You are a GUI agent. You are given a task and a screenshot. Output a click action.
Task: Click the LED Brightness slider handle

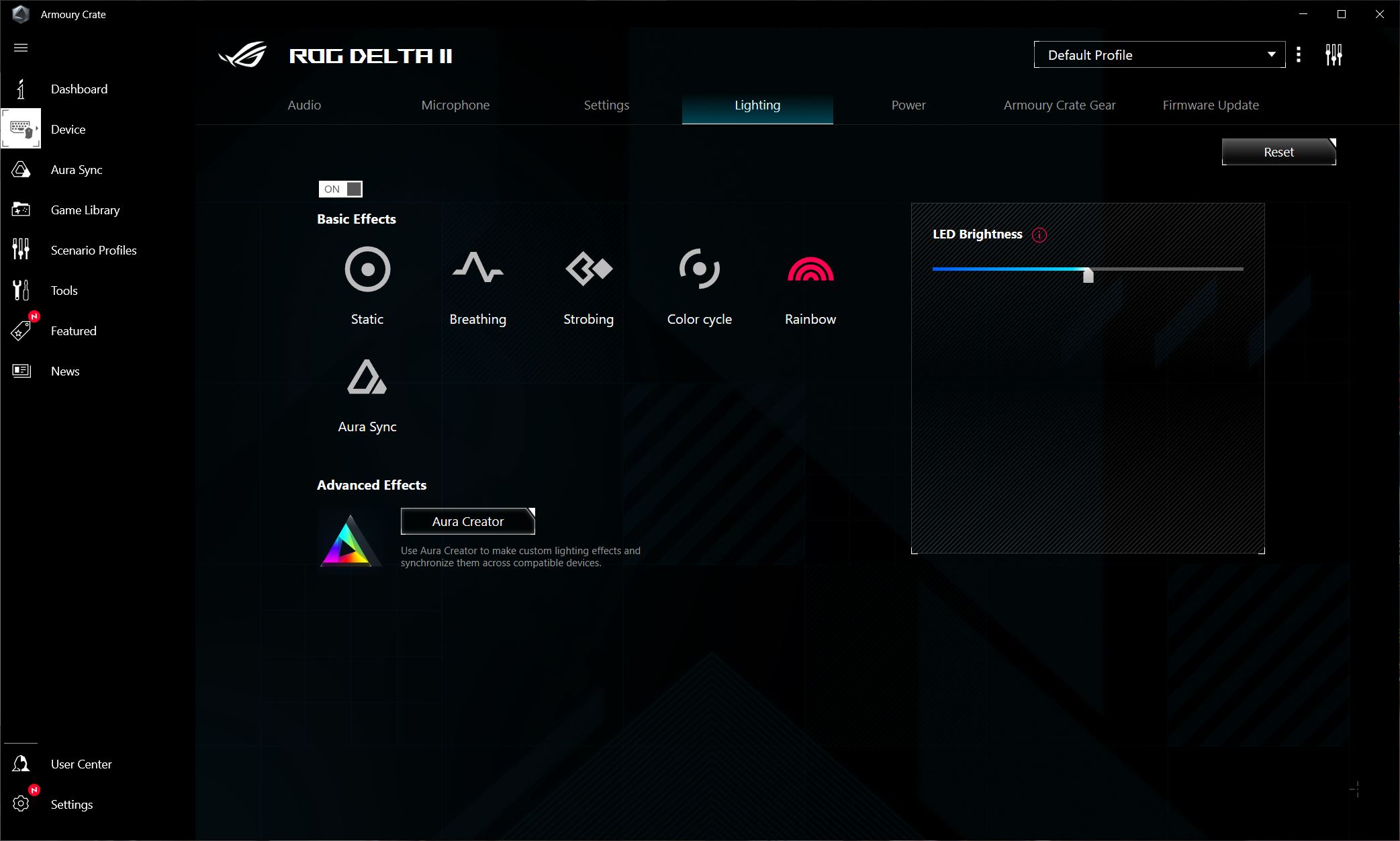coord(1088,274)
